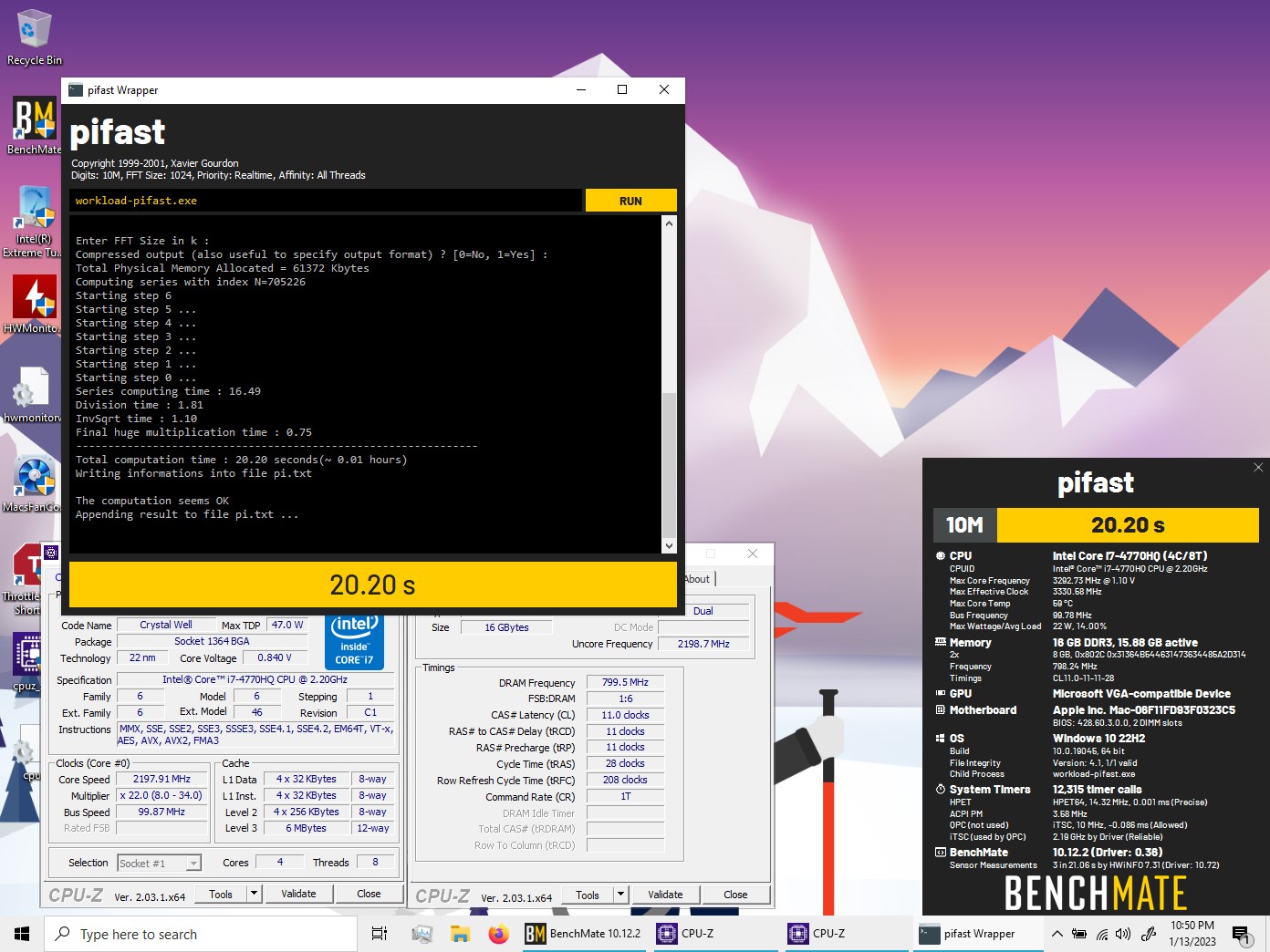Select the CPU section header in BenchMate

click(x=961, y=555)
